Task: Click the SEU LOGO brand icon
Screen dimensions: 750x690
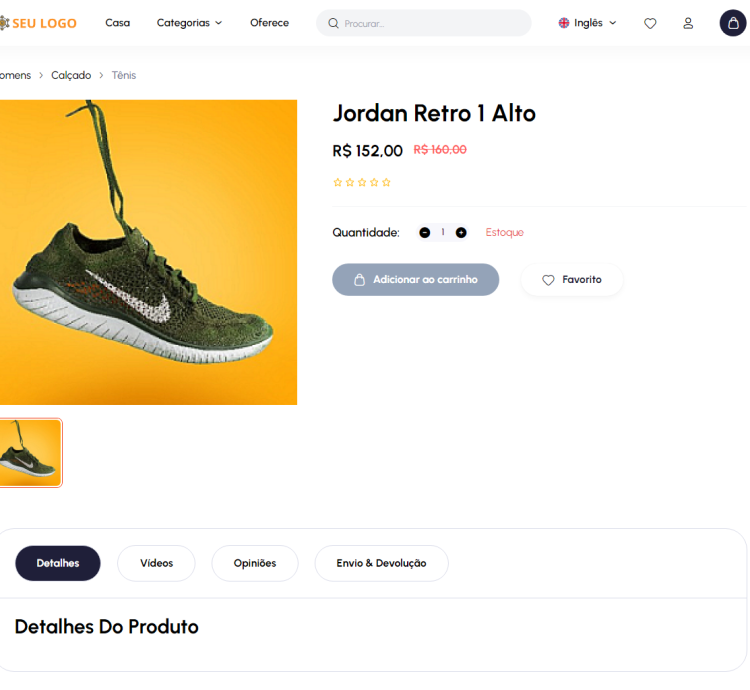Action: (x=4, y=23)
